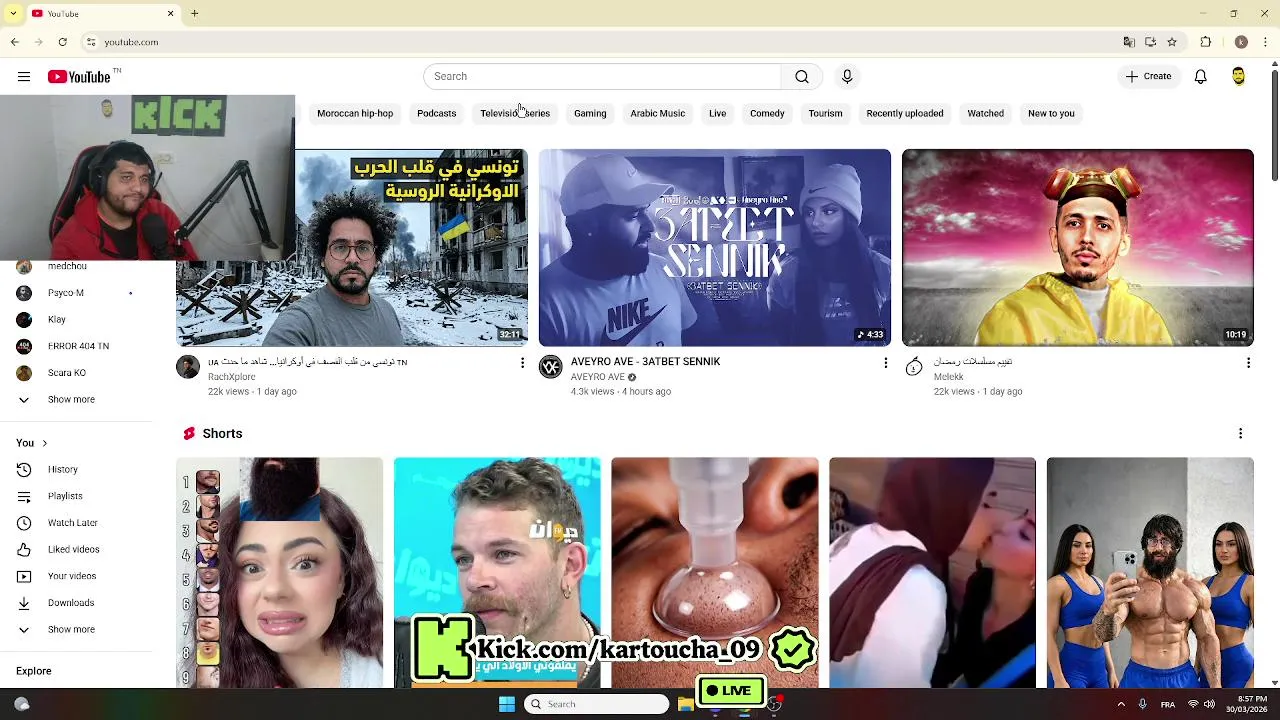Open options menu for RachXplore video

click(x=522, y=363)
